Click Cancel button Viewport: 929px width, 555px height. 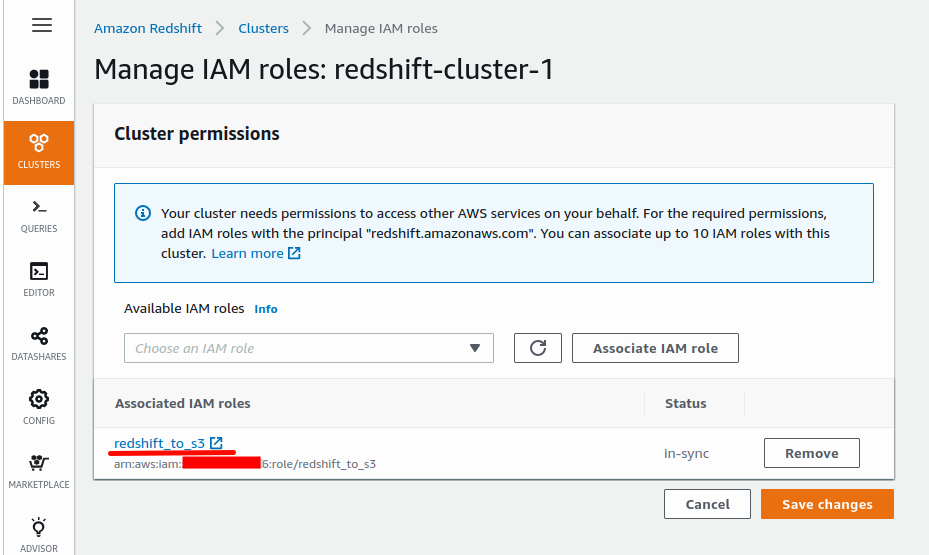[707, 504]
